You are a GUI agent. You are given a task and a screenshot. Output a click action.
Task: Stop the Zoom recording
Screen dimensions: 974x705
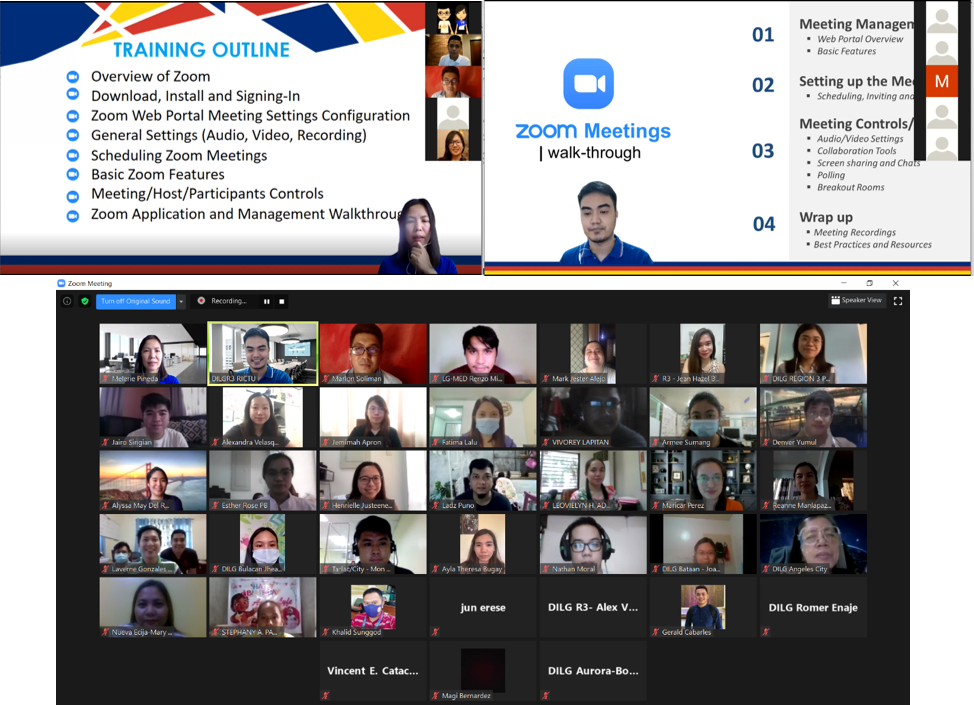coord(281,301)
